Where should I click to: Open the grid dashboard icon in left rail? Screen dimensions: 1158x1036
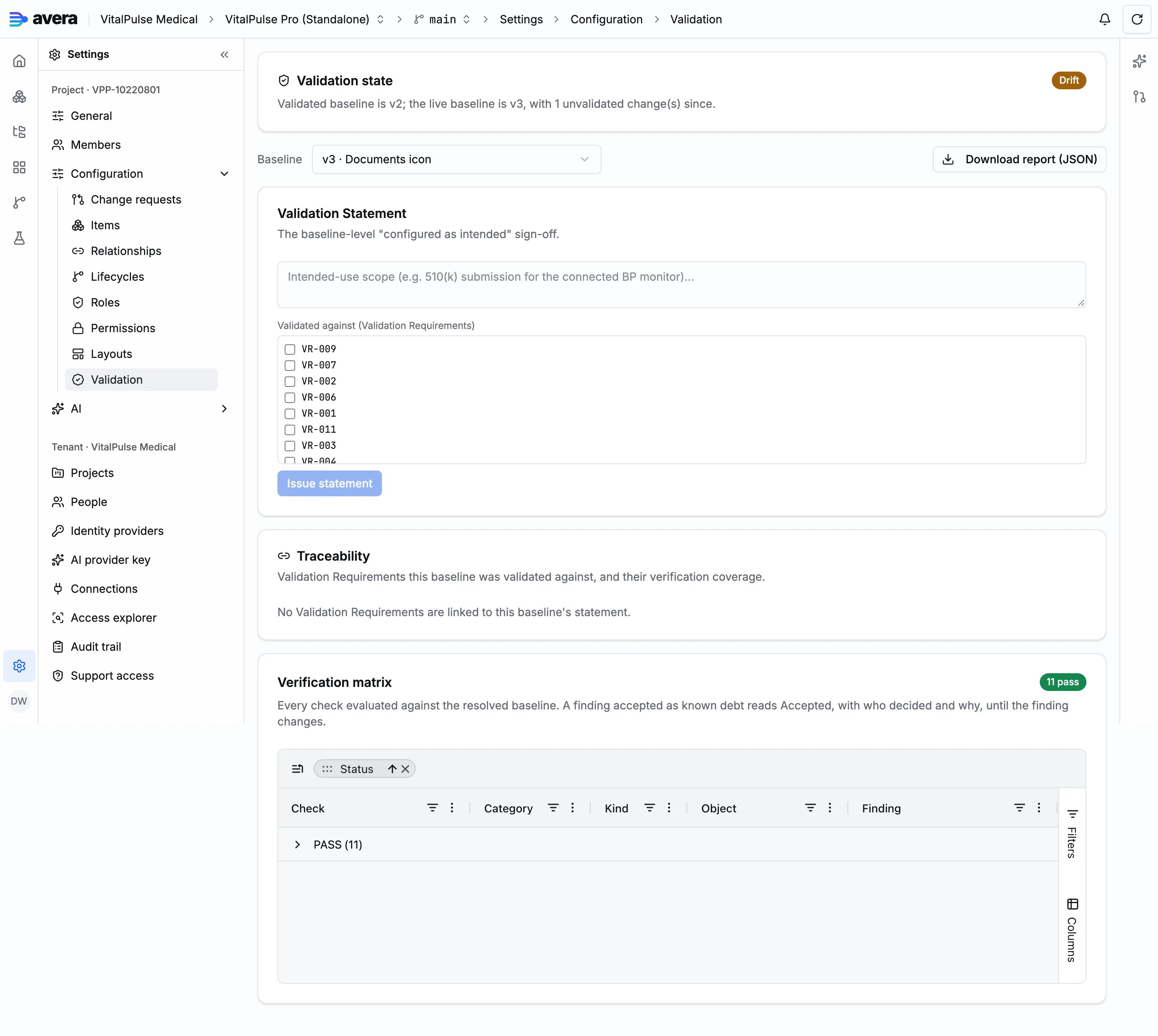(x=19, y=167)
